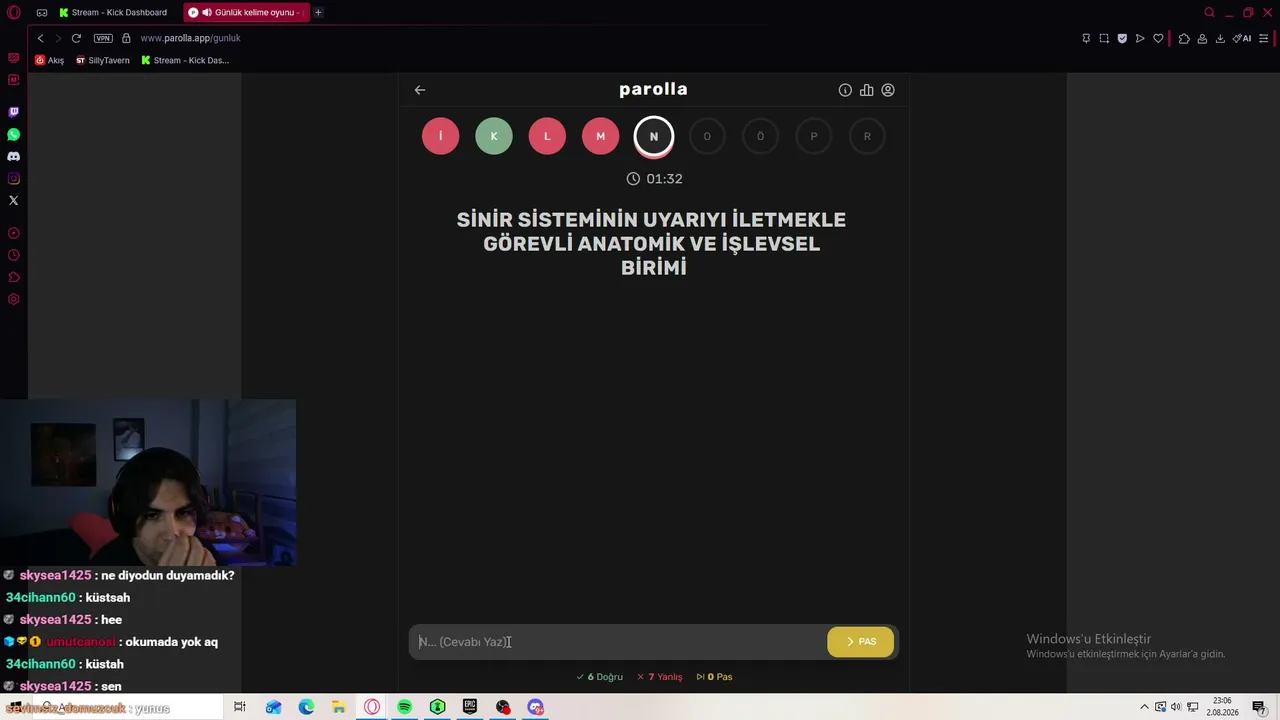Viewport: 1280px width, 720px height.
Task: Go back with parolla's left arrow
Action: click(420, 90)
